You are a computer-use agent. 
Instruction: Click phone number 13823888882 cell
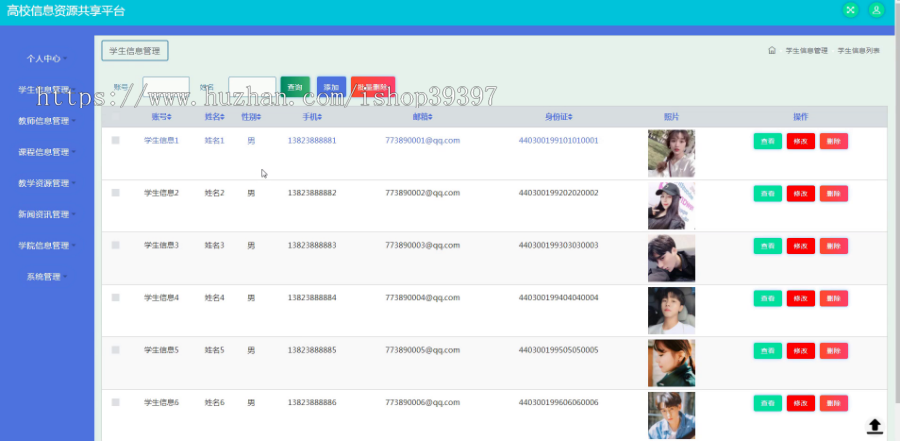(312, 193)
